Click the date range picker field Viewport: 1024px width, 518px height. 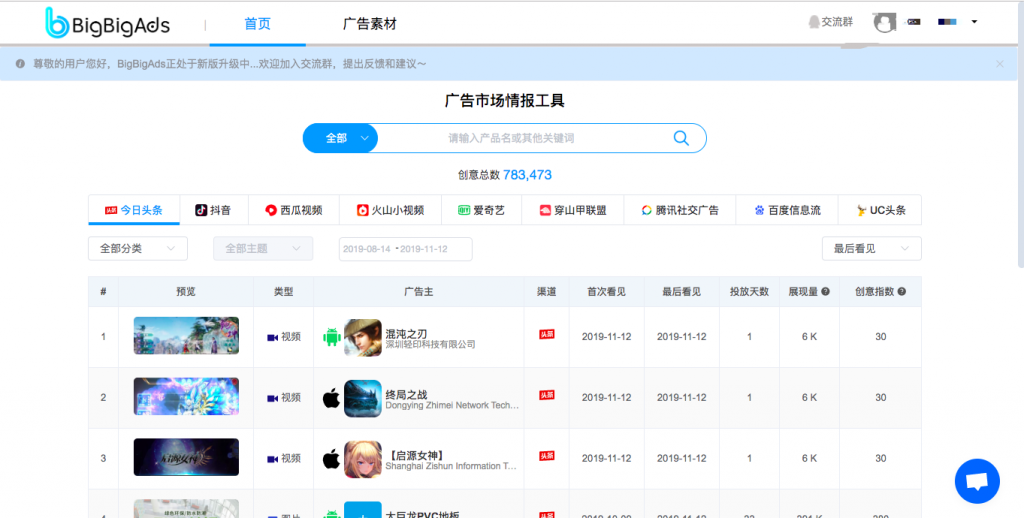[406, 249]
